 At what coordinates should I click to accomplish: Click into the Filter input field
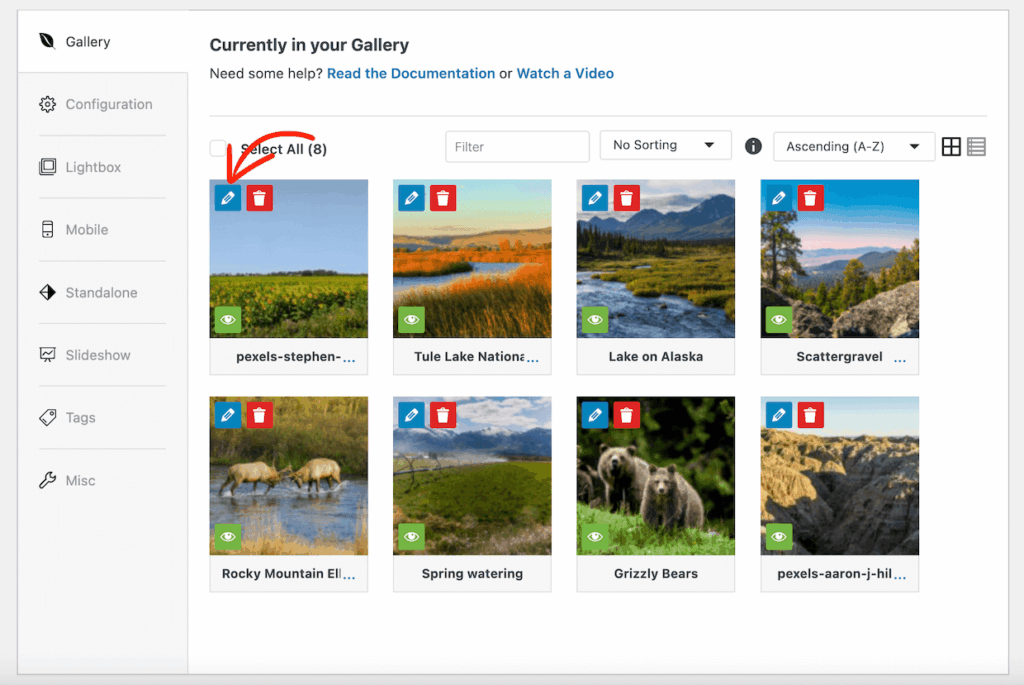(517, 147)
